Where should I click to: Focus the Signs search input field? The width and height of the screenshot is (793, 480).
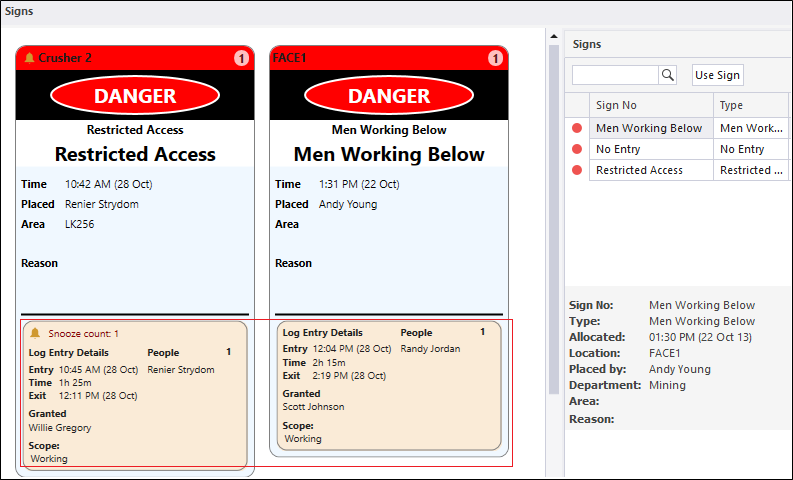[x=615, y=75]
